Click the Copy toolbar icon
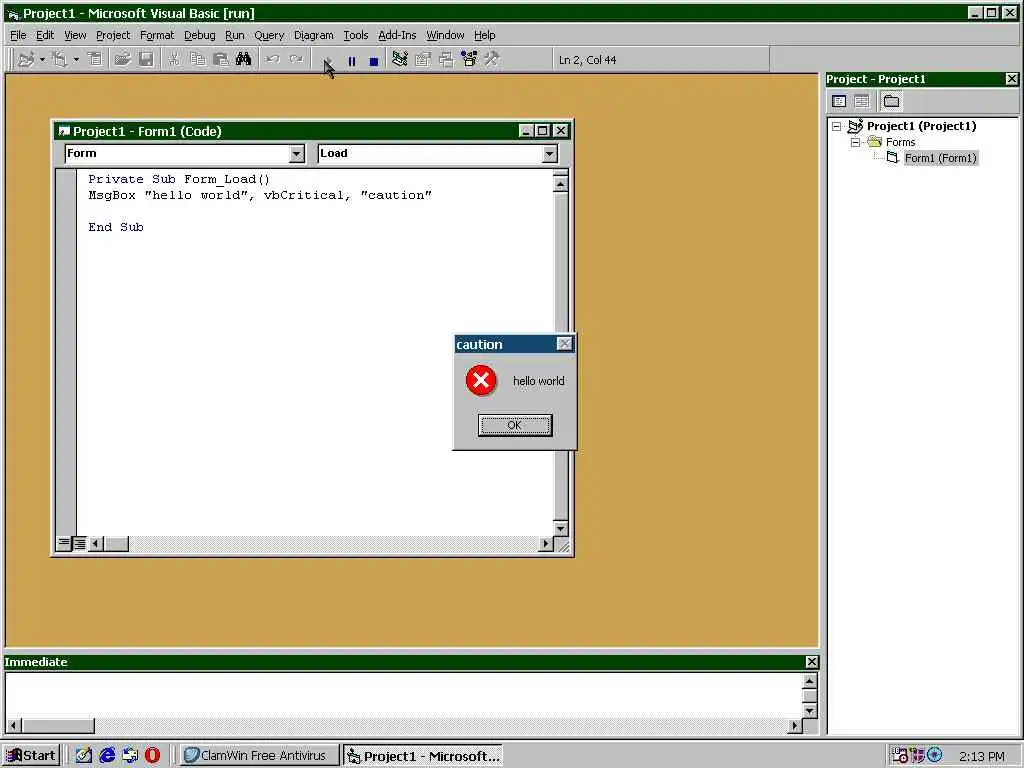 [197, 59]
